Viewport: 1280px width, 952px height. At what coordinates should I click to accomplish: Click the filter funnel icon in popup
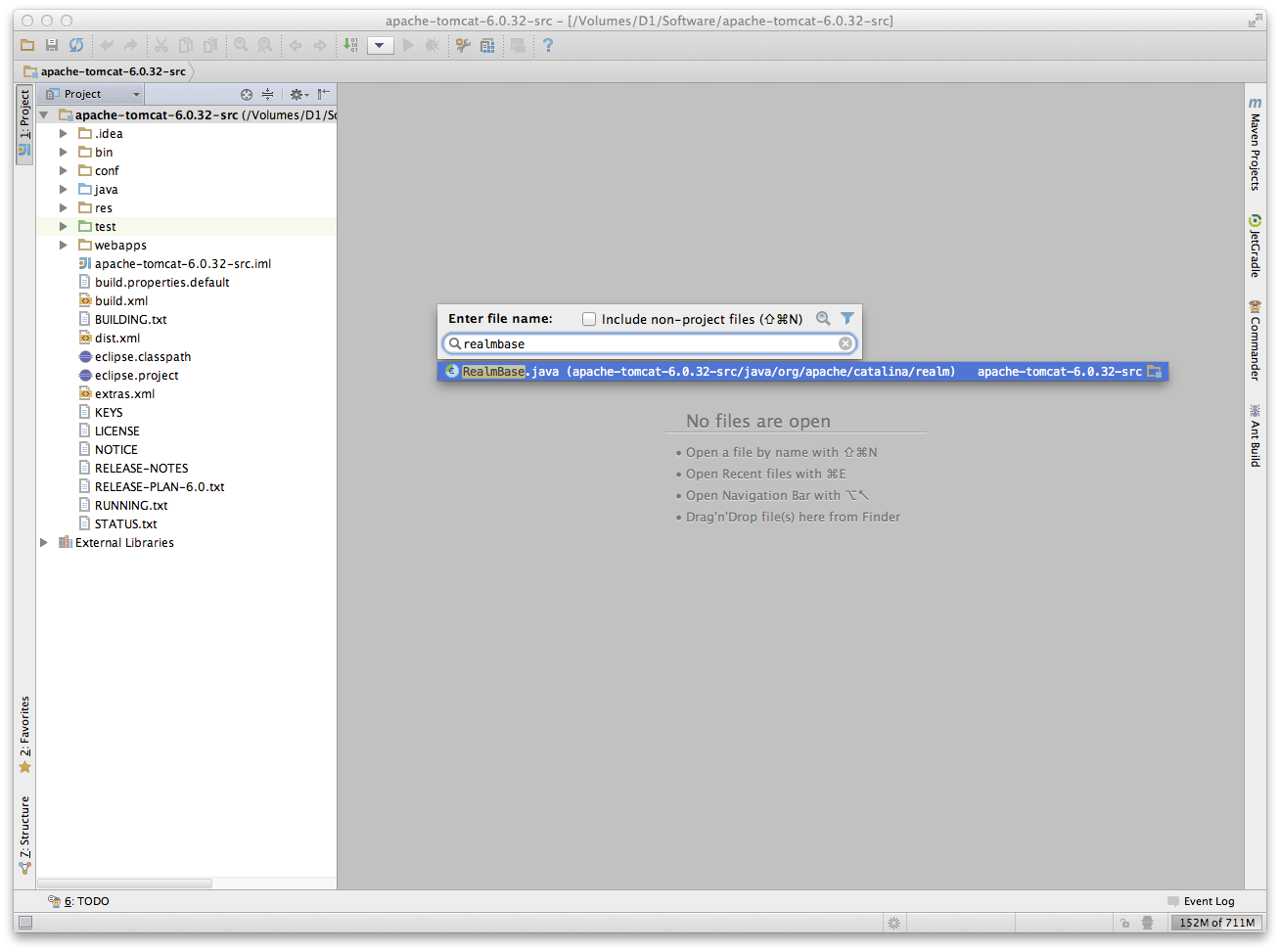click(847, 318)
